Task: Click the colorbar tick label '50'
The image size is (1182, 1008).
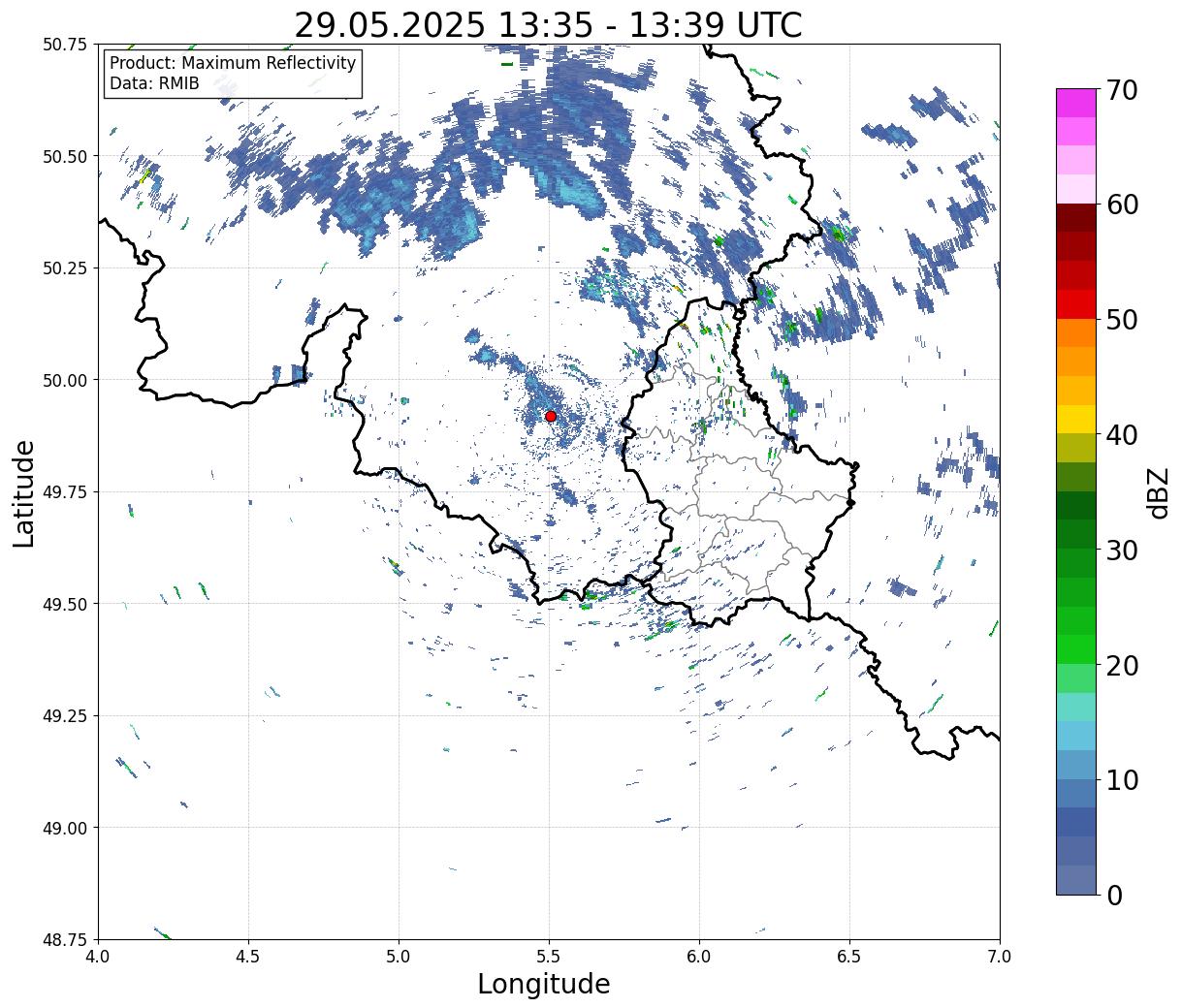Action: click(1121, 320)
